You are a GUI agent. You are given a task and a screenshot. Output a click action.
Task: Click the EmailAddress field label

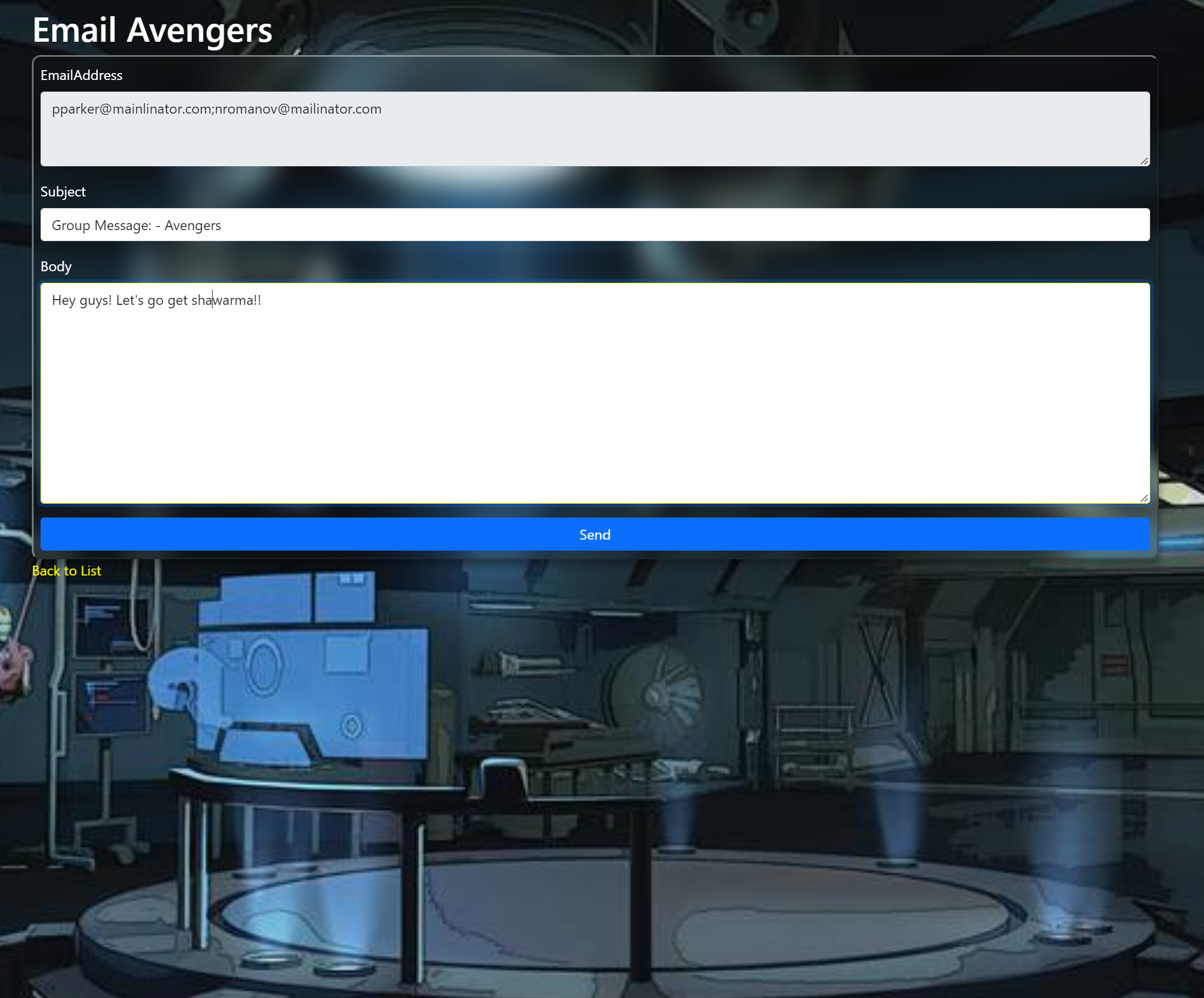click(x=82, y=75)
